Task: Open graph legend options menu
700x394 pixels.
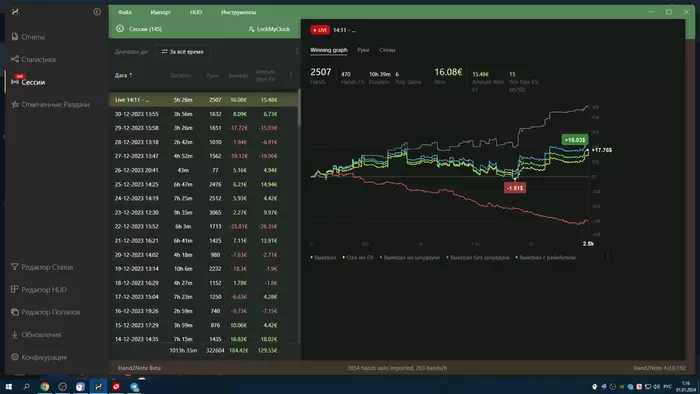Action: [608, 257]
